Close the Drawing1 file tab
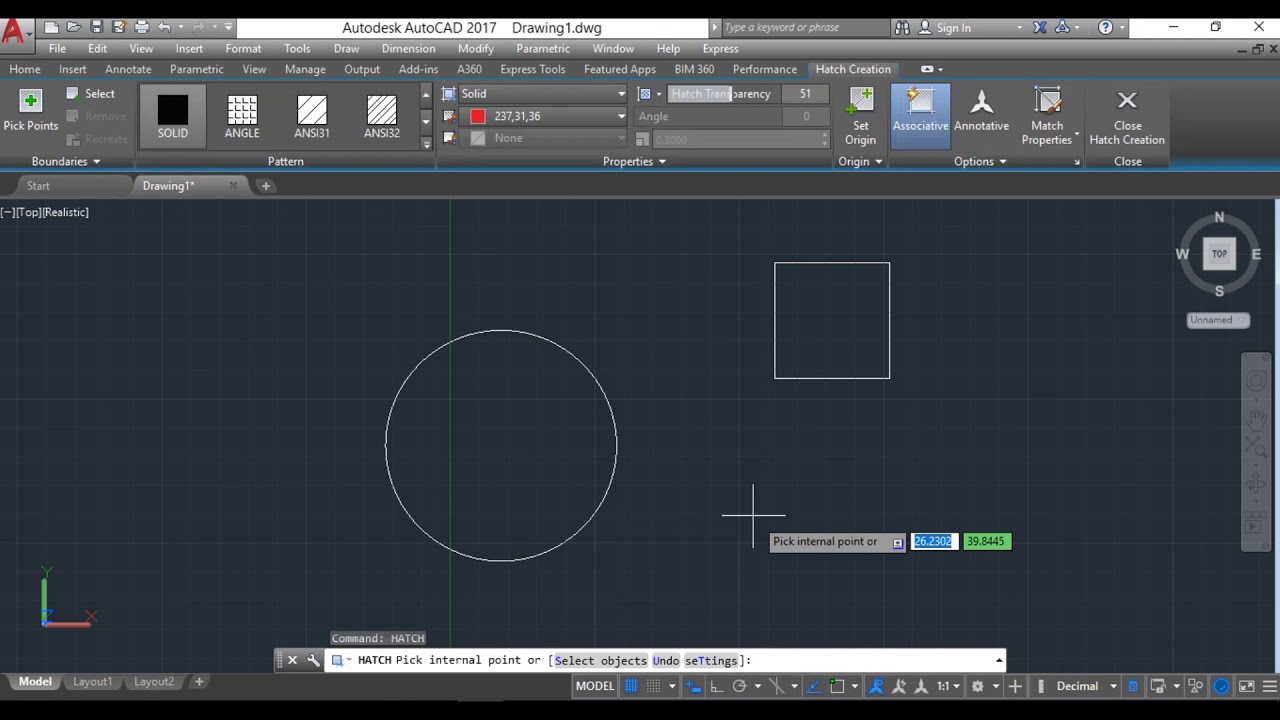The width and height of the screenshot is (1280, 720). click(233, 185)
